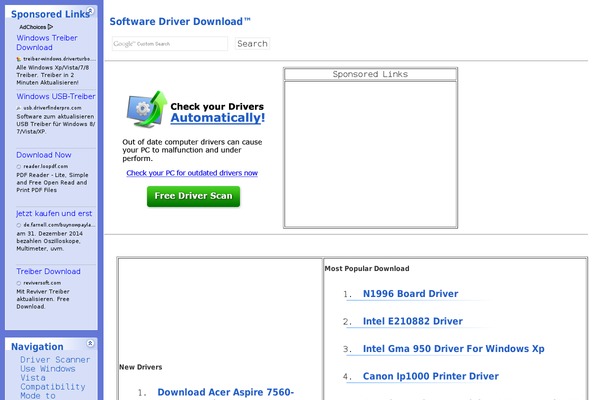The height and width of the screenshot is (400, 600).
Task: Click the Check your Drivers heading
Action: pyautogui.click(x=217, y=106)
